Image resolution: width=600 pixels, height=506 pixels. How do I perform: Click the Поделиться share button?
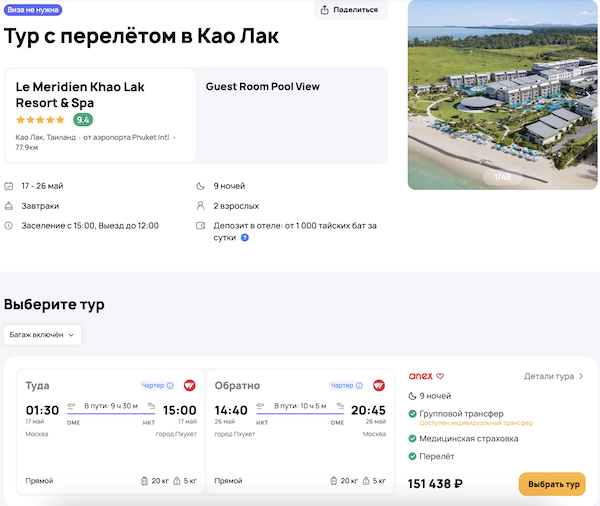350,10
